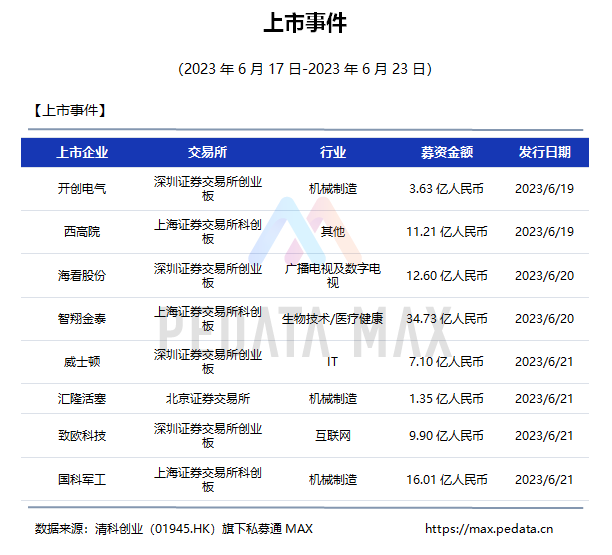The image size is (612, 555).
Task: Click 北京证券交易所 in 汇隆活塞 row
Action: [x=208, y=399]
